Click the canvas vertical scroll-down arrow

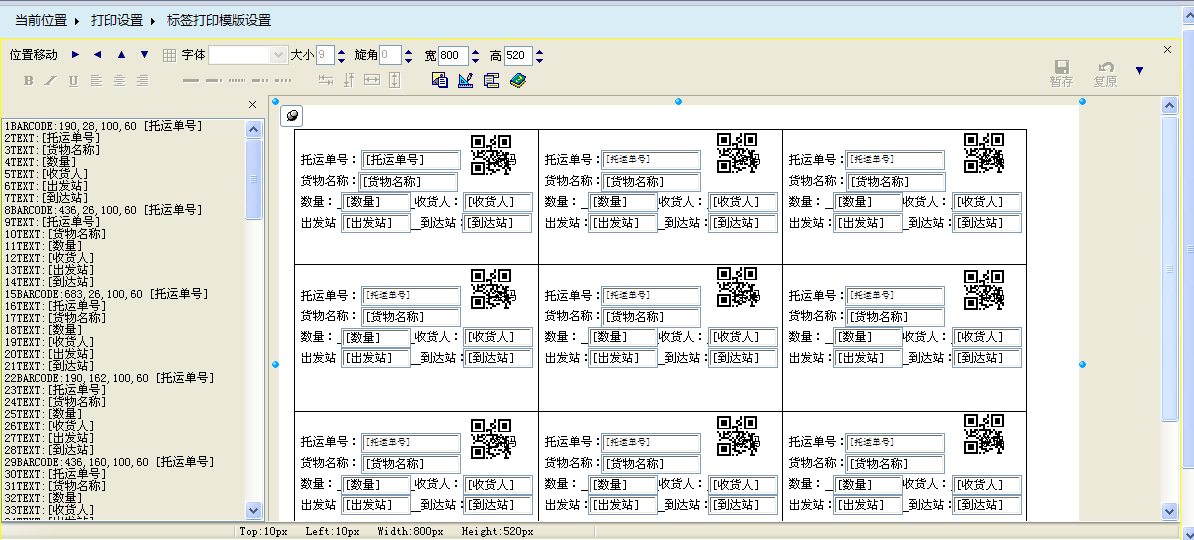coord(1170,510)
